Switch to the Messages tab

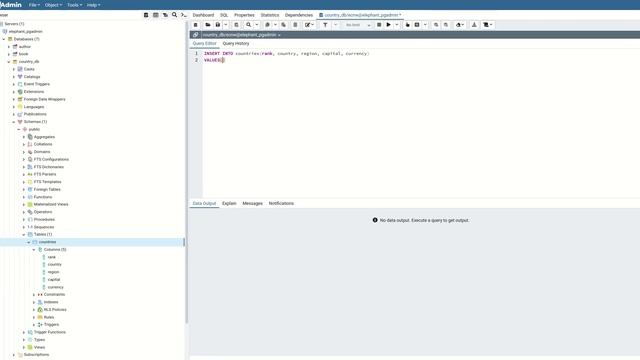252,203
